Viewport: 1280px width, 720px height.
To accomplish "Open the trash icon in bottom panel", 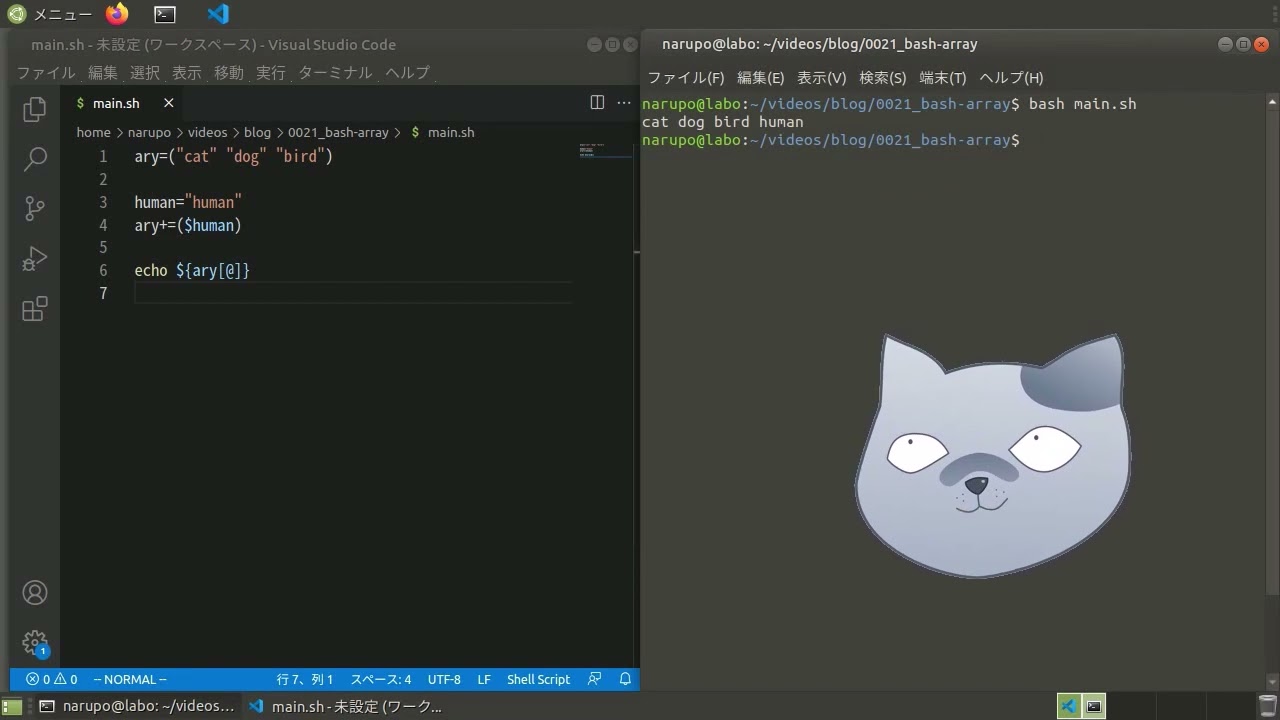I will 1266,706.
